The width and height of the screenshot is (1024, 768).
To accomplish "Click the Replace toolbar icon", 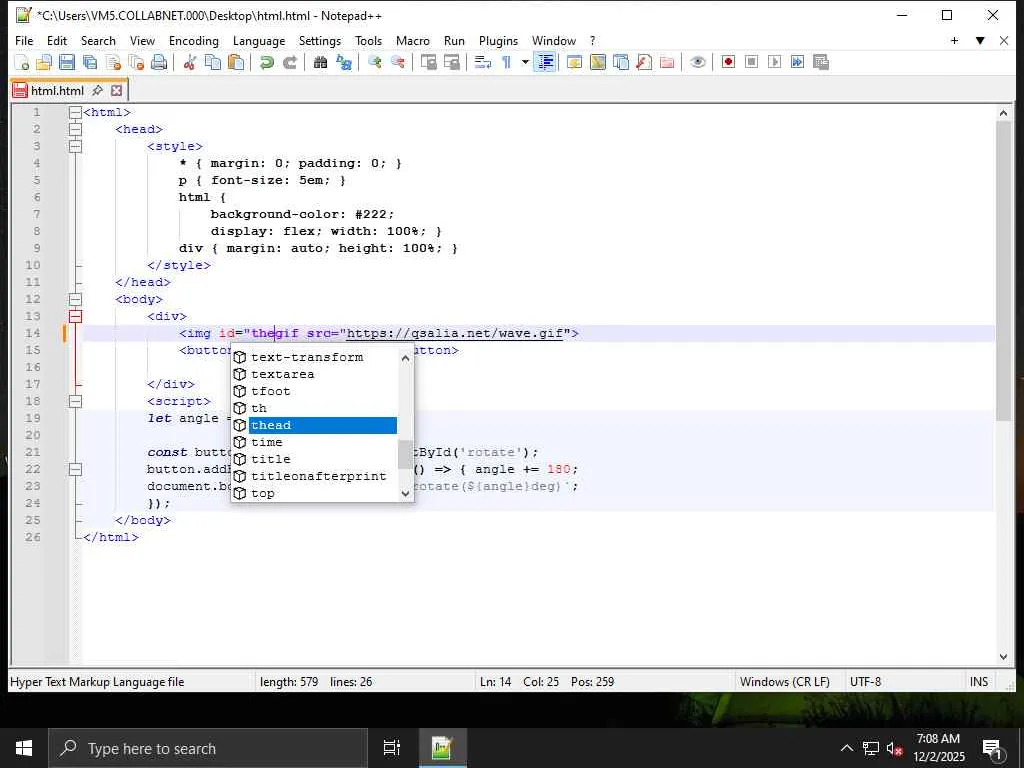I will pyautogui.click(x=344, y=63).
